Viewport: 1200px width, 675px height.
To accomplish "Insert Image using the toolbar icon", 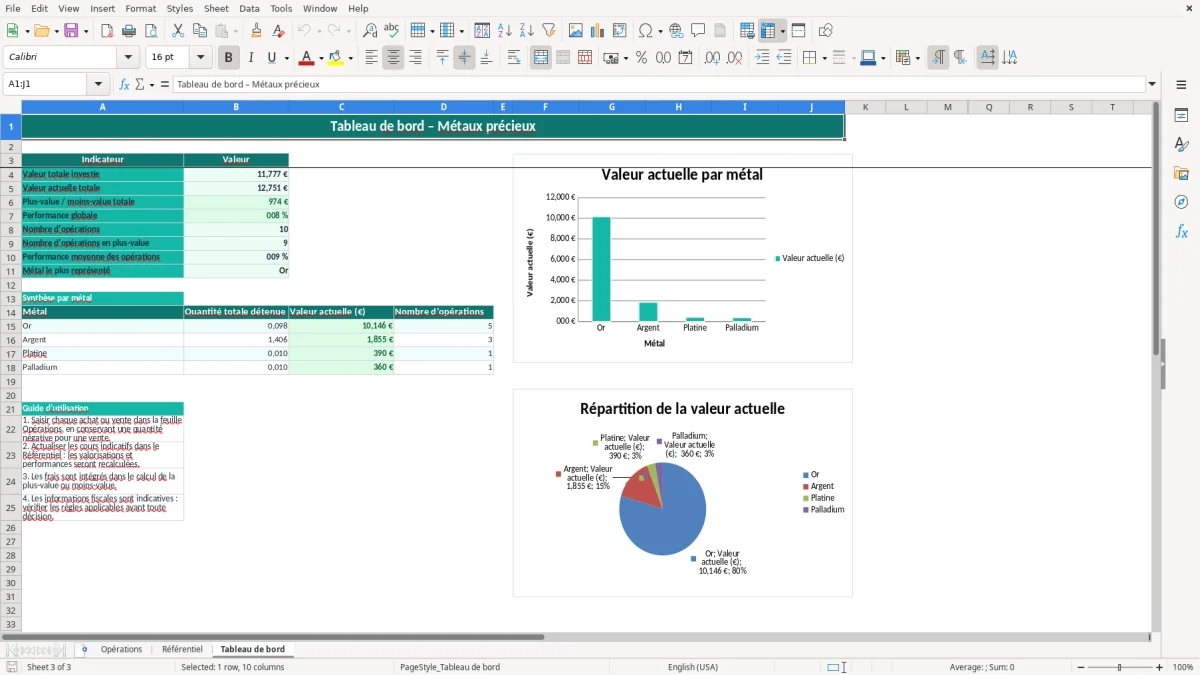I will click(576, 31).
